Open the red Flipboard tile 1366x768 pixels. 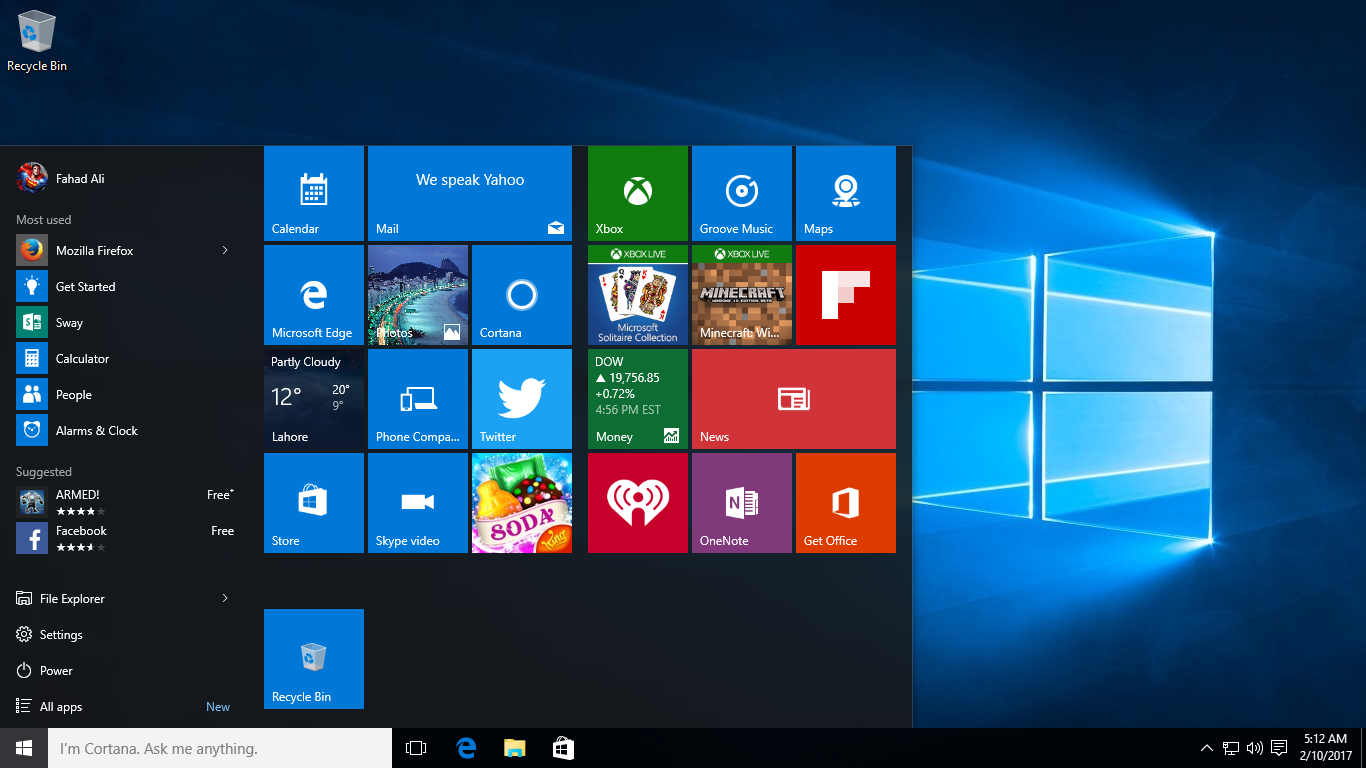pyautogui.click(x=846, y=295)
